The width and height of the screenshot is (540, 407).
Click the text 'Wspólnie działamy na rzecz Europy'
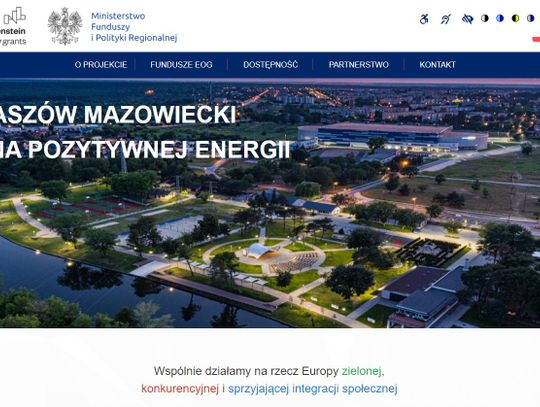(x=246, y=372)
